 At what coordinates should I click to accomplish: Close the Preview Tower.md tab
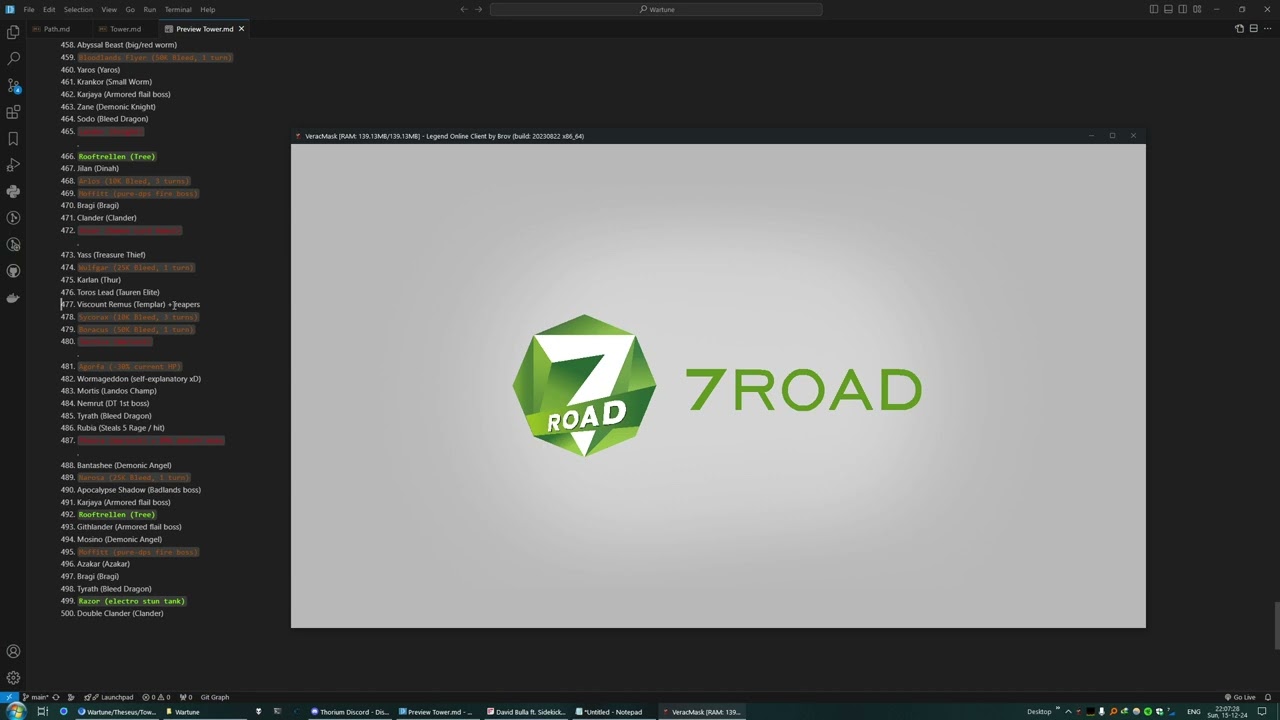coord(241,29)
